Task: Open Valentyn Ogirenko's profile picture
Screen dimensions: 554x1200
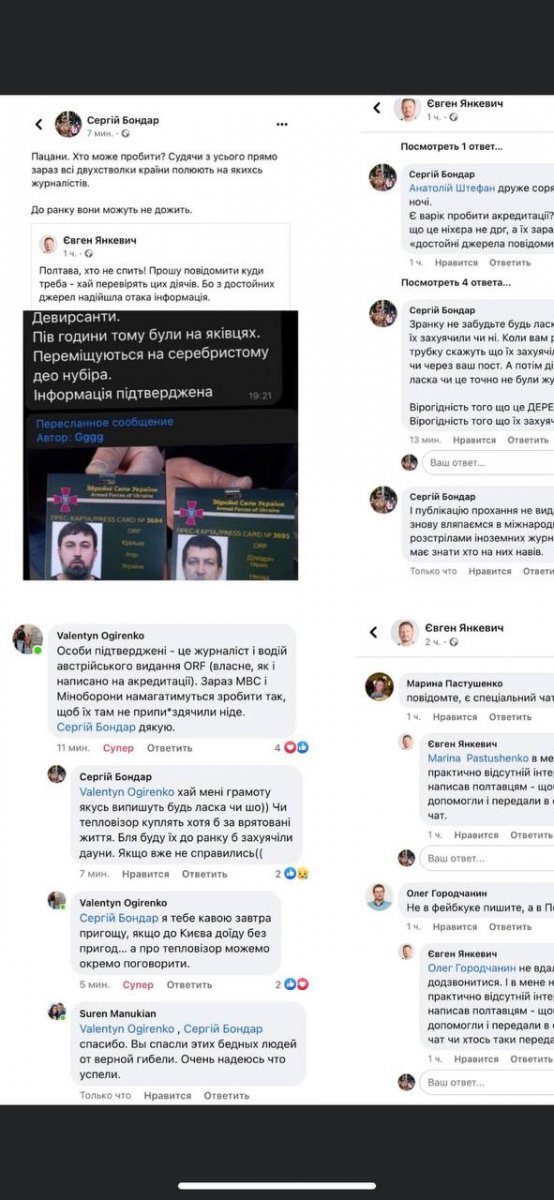Action: tap(27, 639)
